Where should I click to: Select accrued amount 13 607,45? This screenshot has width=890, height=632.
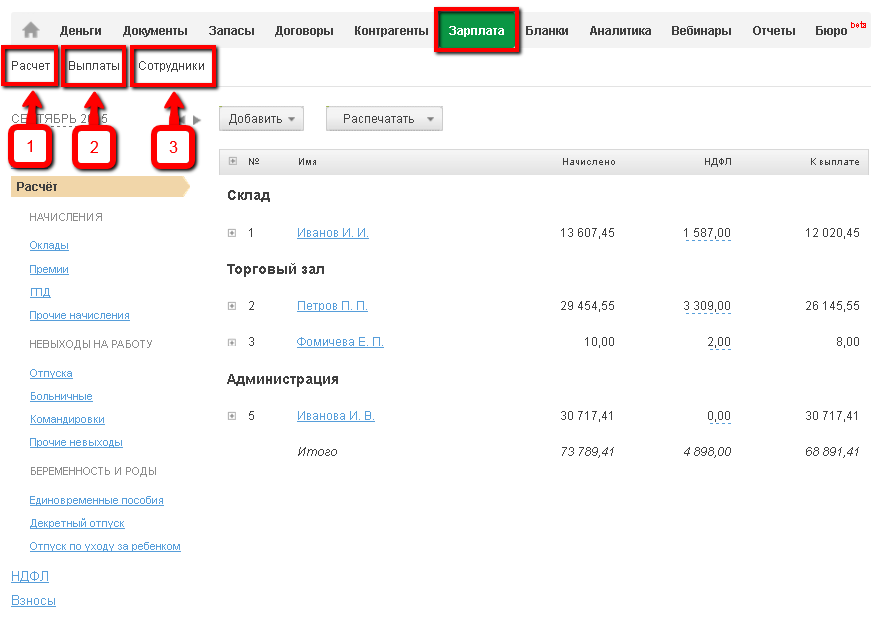click(587, 233)
